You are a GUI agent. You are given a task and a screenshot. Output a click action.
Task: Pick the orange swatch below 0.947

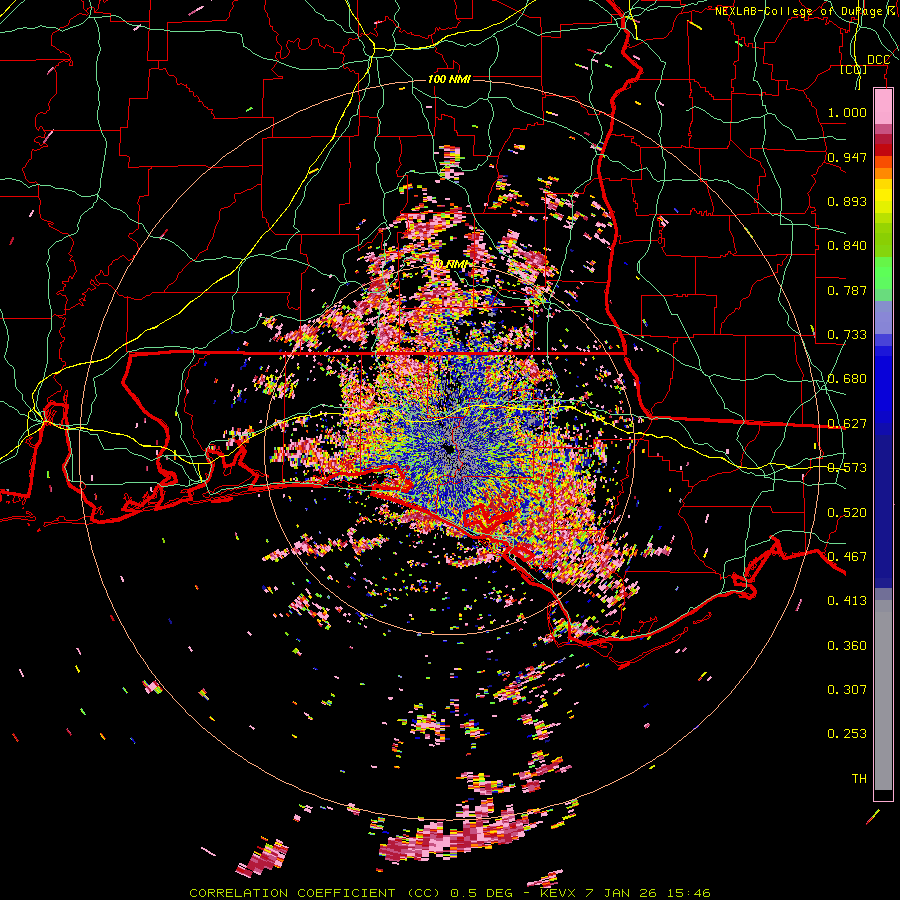pyautogui.click(x=883, y=173)
